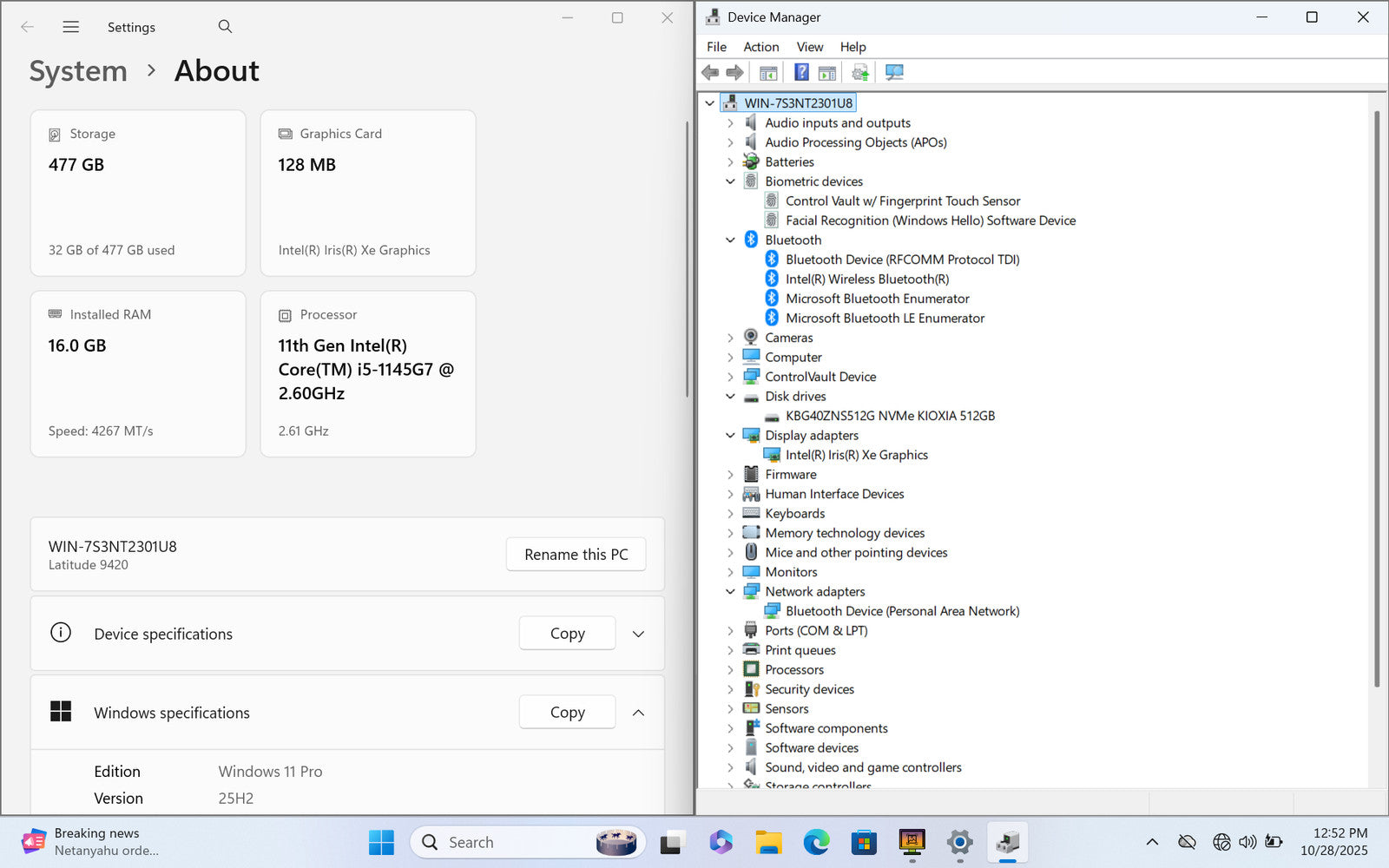1389x868 pixels.
Task: Click the blue Help icon in Device Manager toolbar
Action: point(801,72)
